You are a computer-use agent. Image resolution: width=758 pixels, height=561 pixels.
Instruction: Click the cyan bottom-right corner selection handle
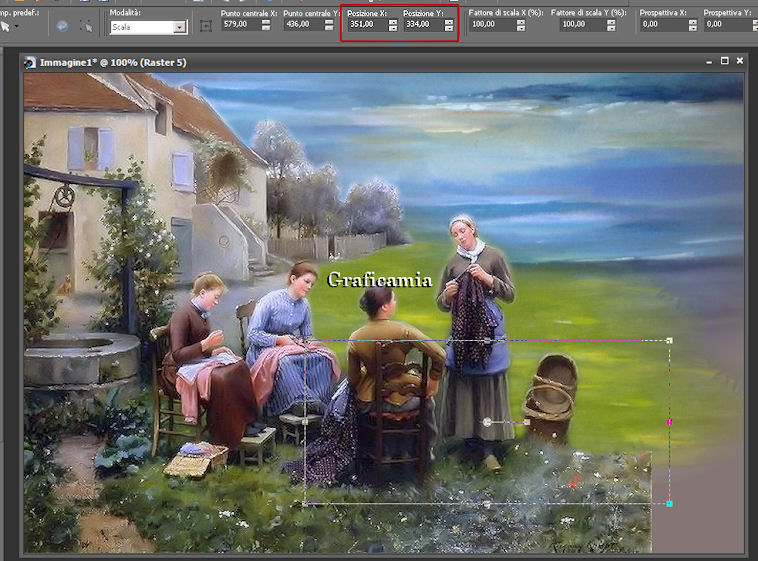[670, 503]
